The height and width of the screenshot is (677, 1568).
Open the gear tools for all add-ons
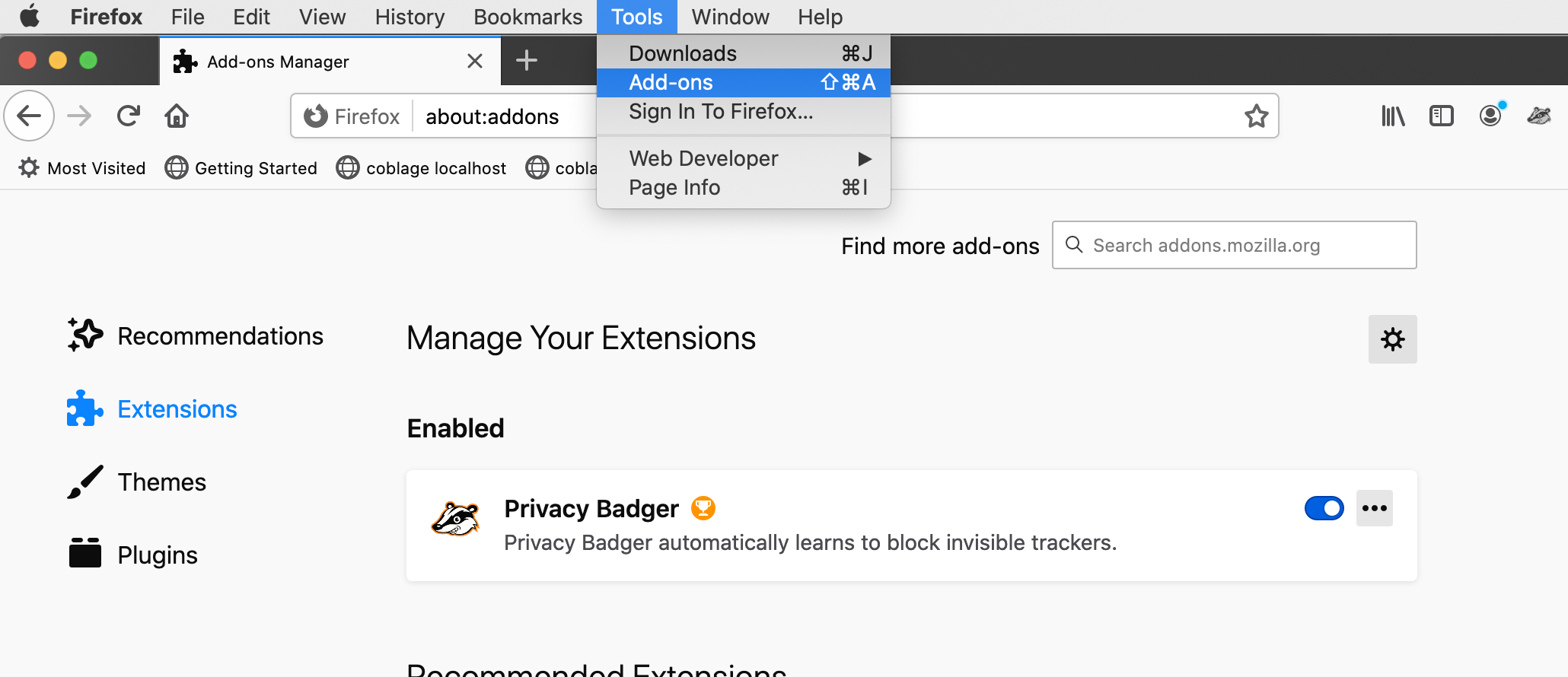[1392, 339]
